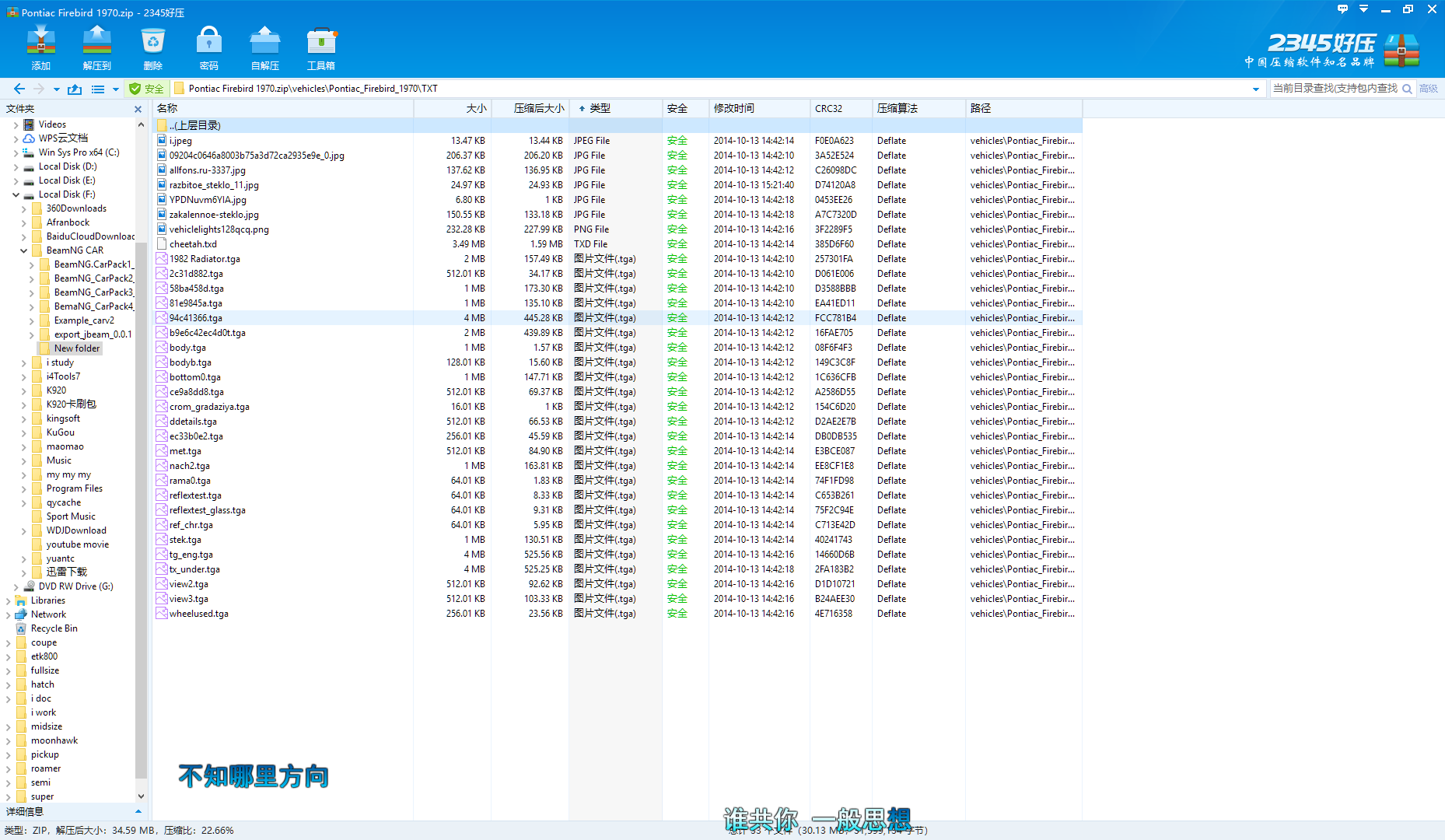Click the 安全 security shield badge
The image size is (1445, 840).
(146, 89)
